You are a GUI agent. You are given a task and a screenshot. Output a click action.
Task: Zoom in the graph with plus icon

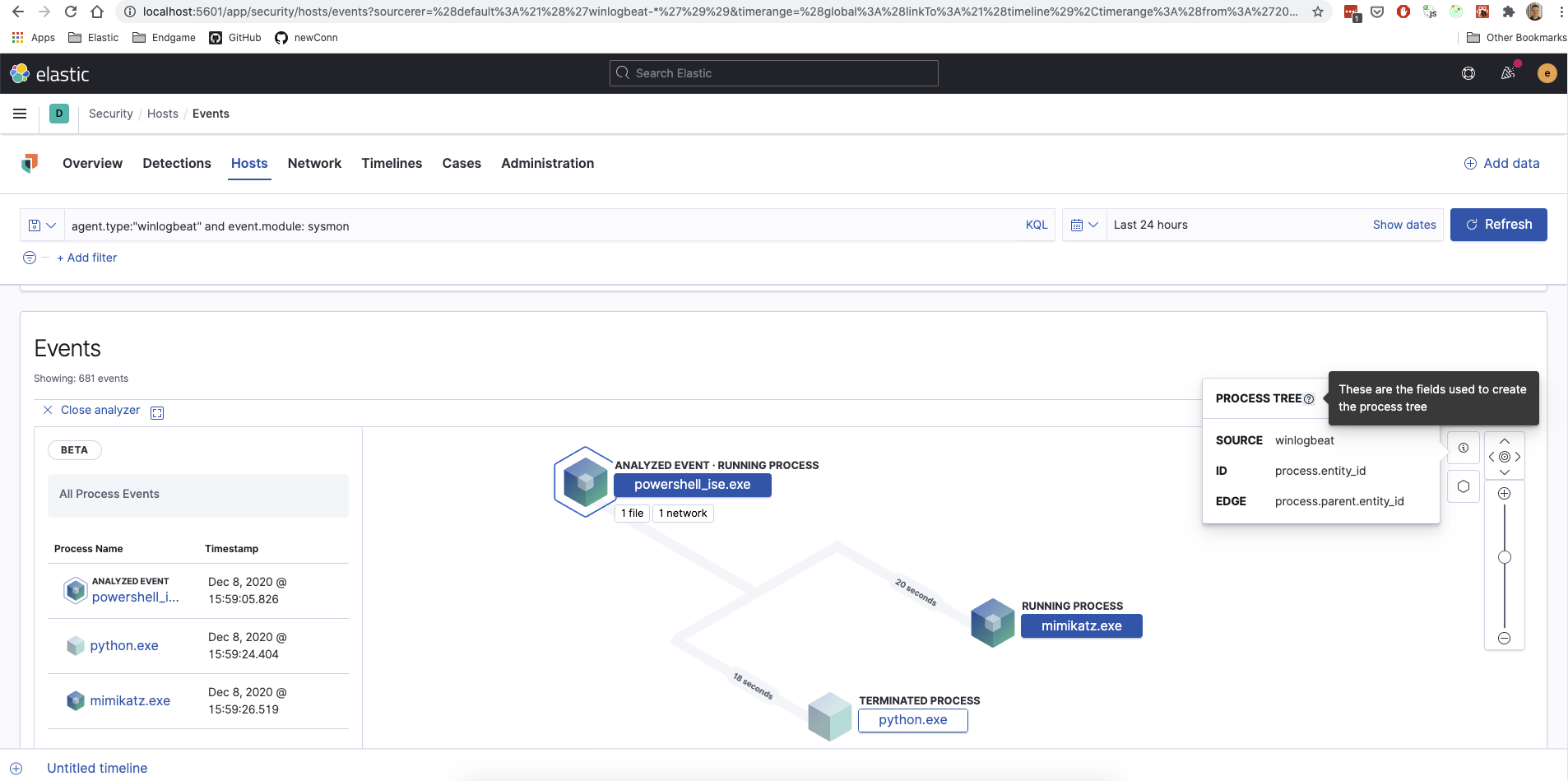tap(1505, 494)
